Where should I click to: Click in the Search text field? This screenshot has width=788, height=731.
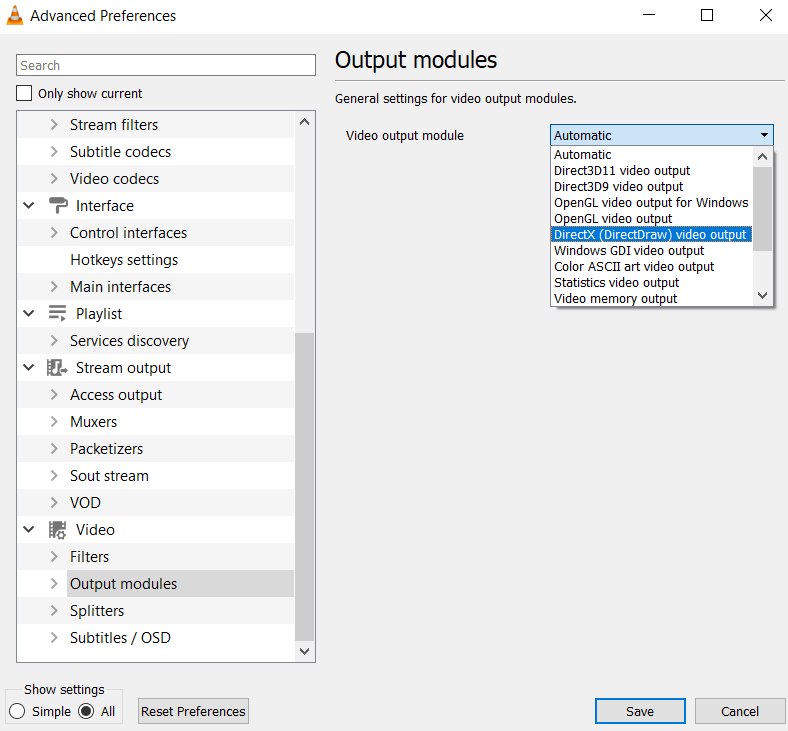click(166, 65)
